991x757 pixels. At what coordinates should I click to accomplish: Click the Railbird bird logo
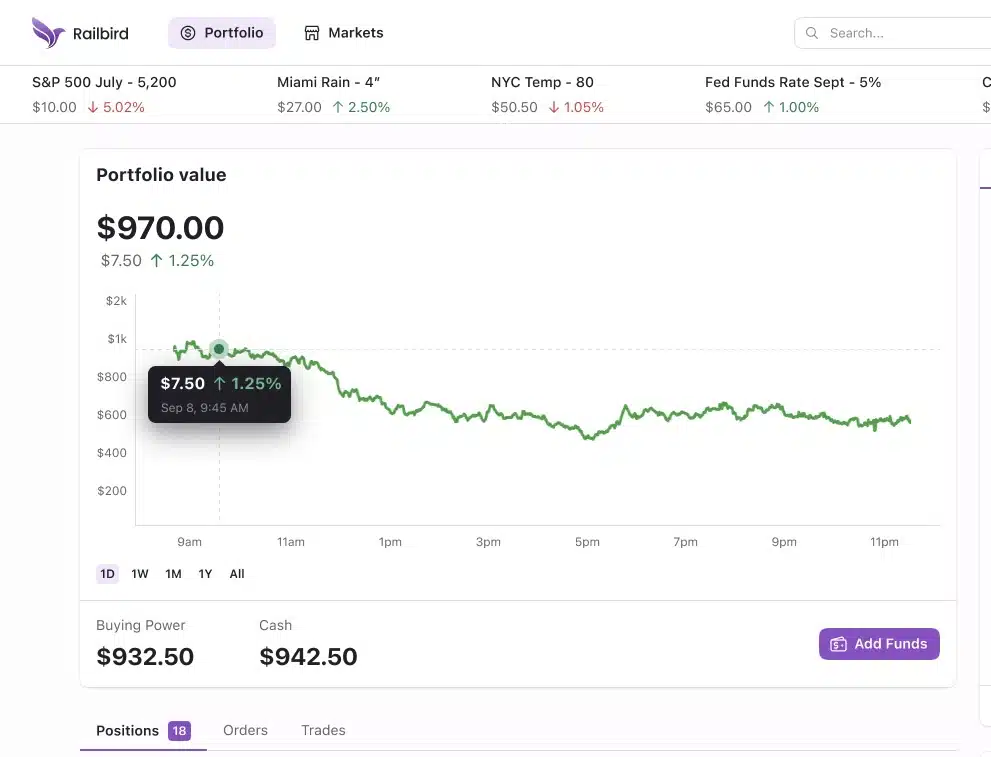pos(48,33)
